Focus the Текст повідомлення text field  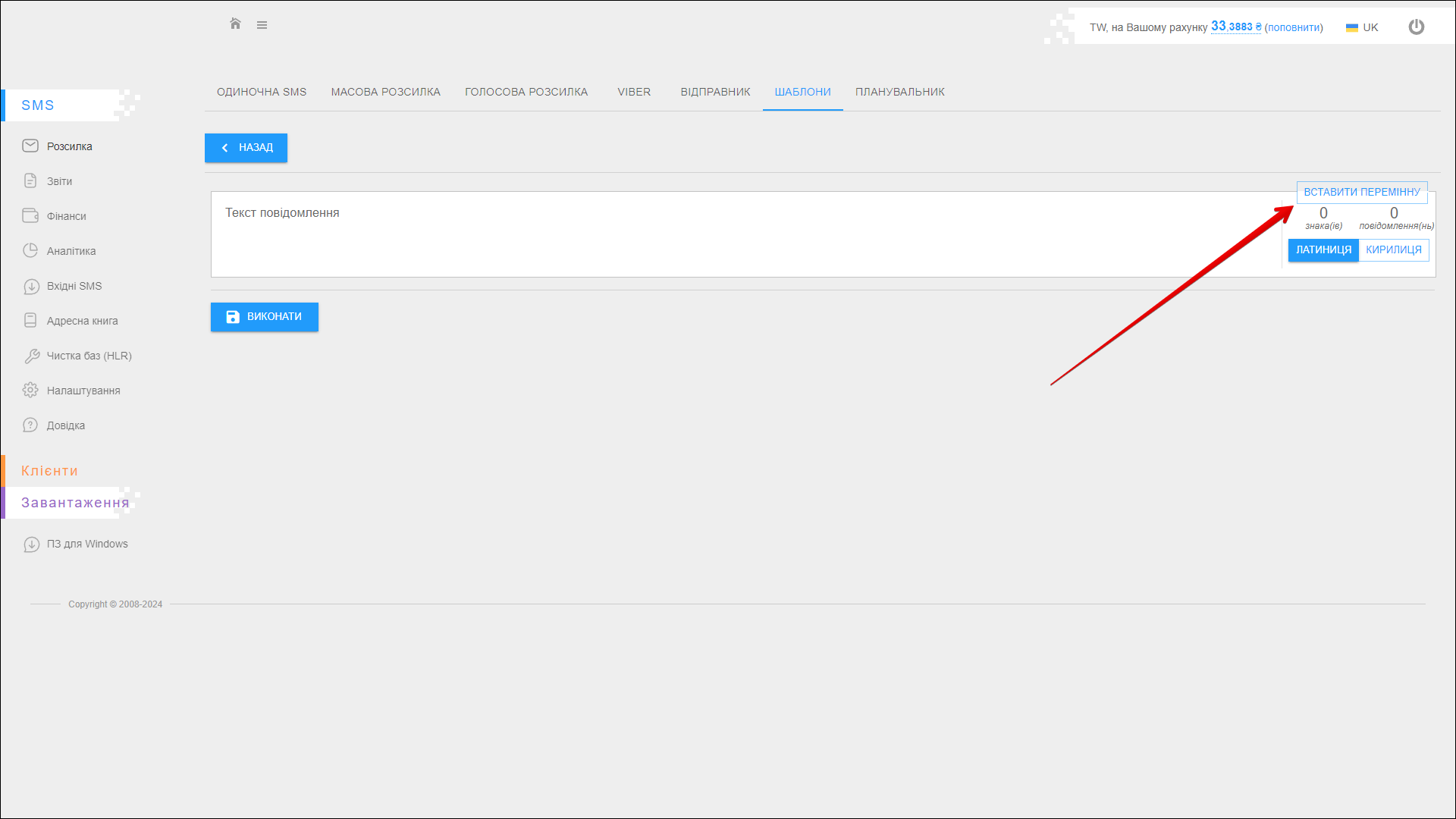click(743, 234)
